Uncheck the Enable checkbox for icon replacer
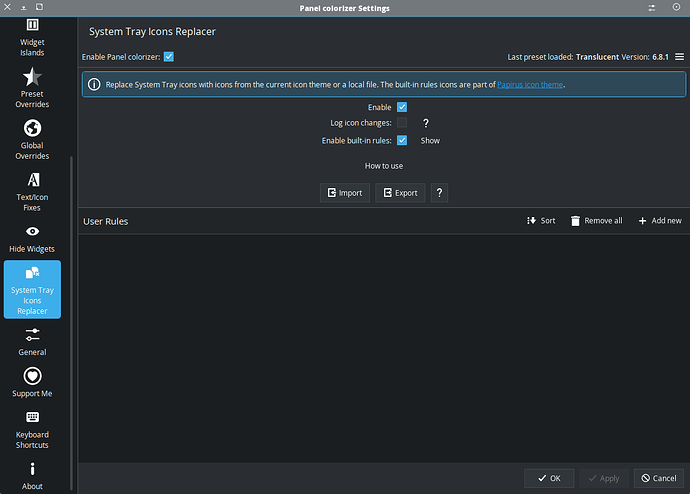Image resolution: width=690 pixels, height=494 pixels. pyautogui.click(x=402, y=106)
